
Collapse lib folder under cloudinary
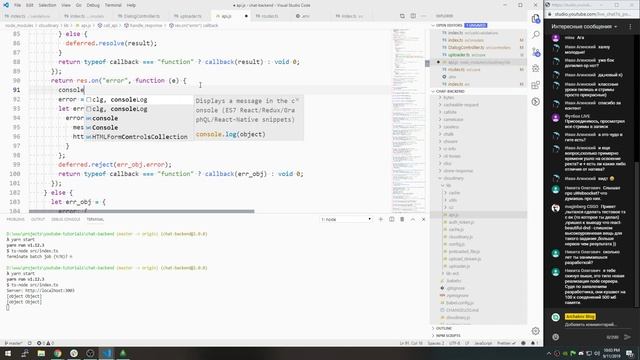(x=448, y=186)
